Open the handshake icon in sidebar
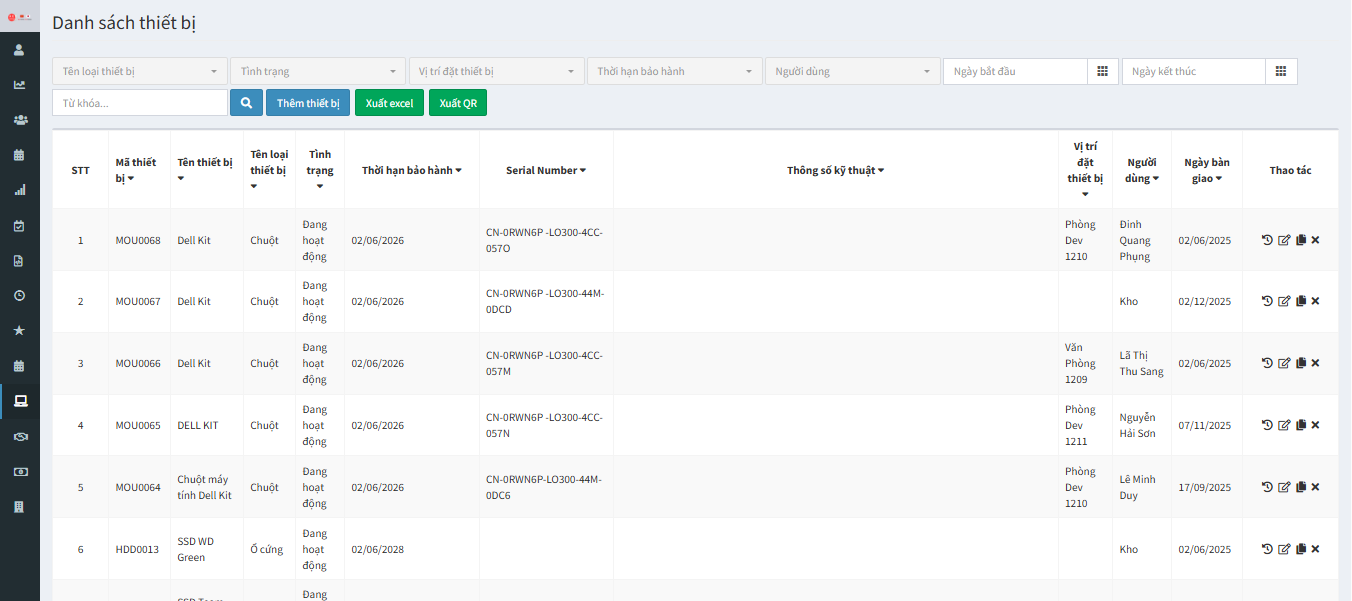 (x=20, y=436)
